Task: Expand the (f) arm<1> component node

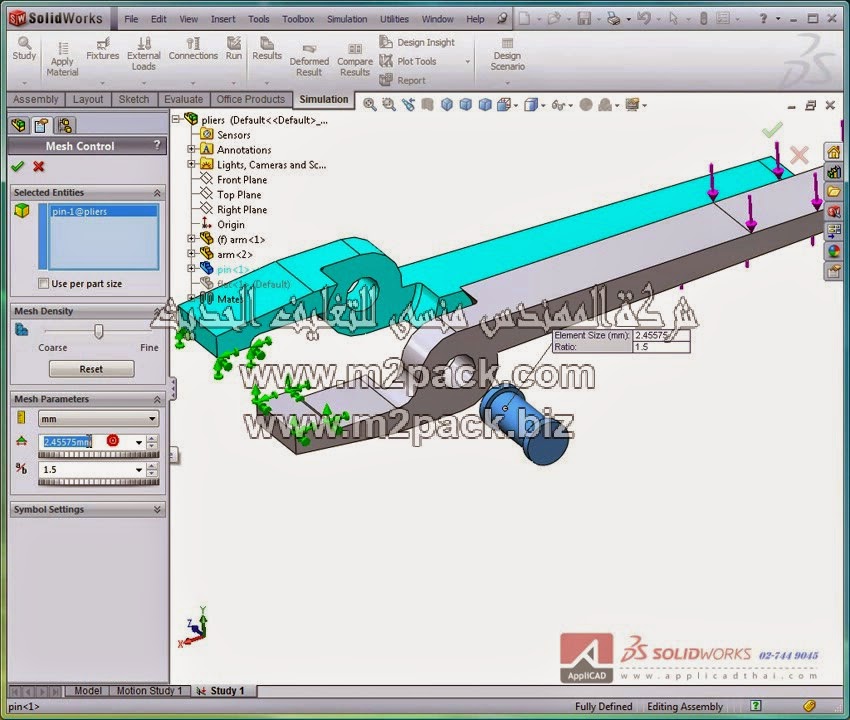Action: tap(191, 239)
